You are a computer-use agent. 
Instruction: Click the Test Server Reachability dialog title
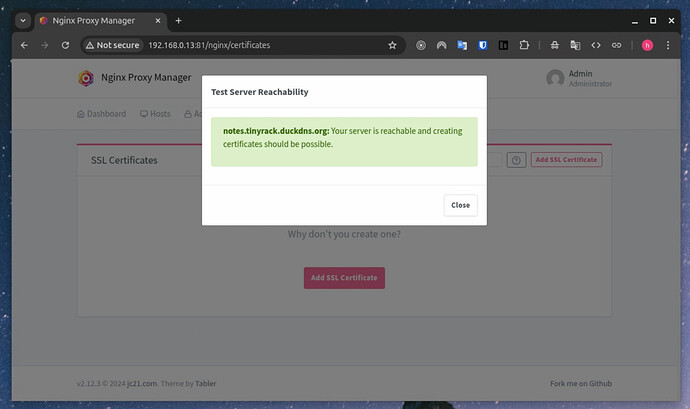click(260, 92)
